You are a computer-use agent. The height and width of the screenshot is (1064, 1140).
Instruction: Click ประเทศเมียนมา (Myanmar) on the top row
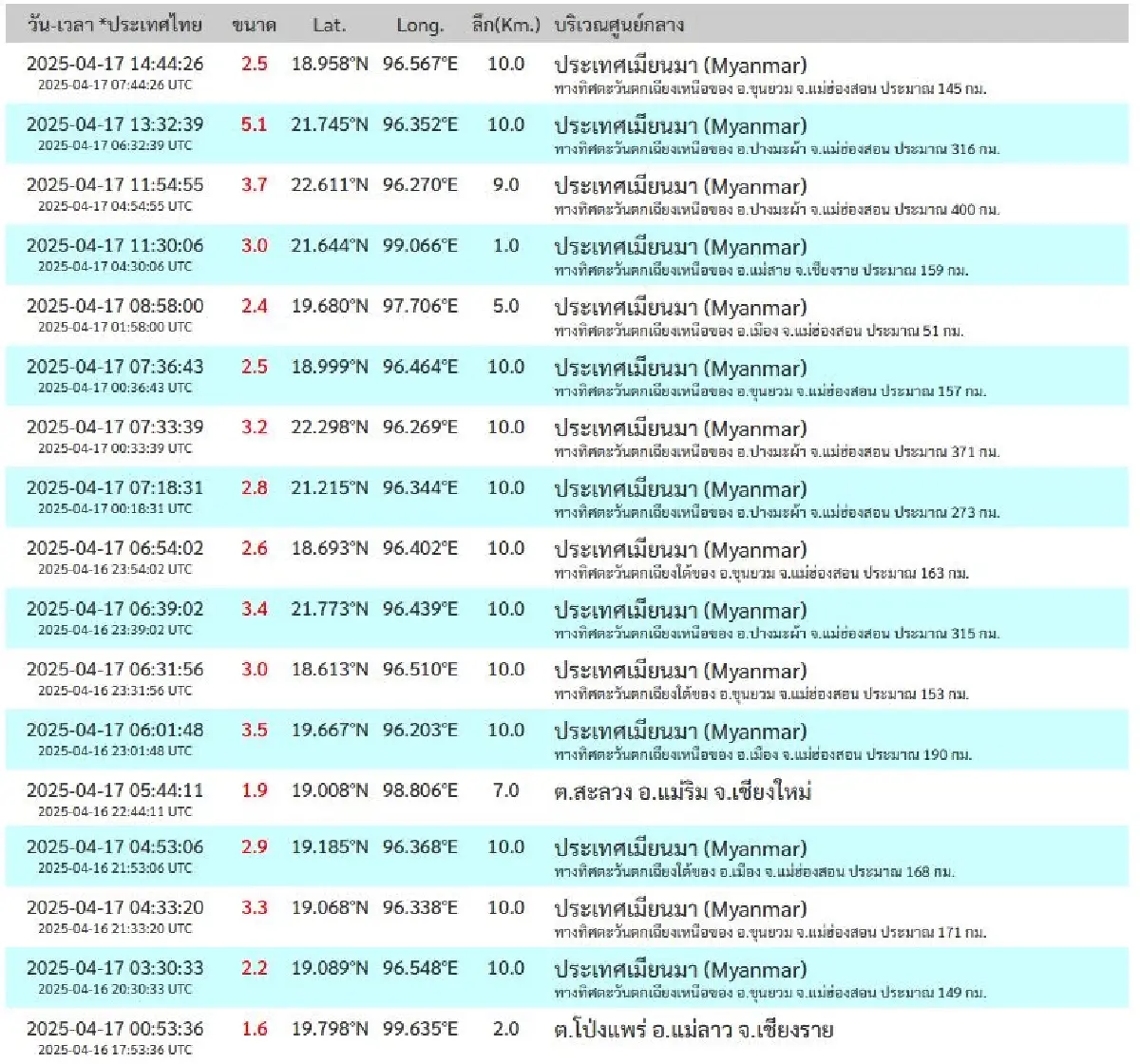tap(680, 66)
